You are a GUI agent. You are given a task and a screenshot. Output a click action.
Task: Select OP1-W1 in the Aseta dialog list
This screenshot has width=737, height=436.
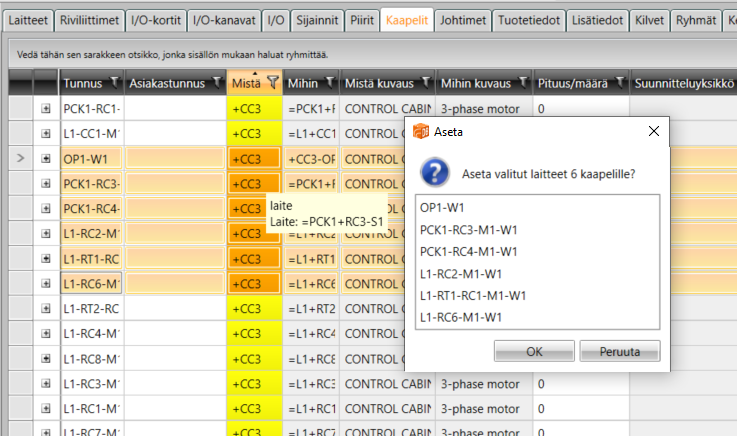(x=441, y=206)
